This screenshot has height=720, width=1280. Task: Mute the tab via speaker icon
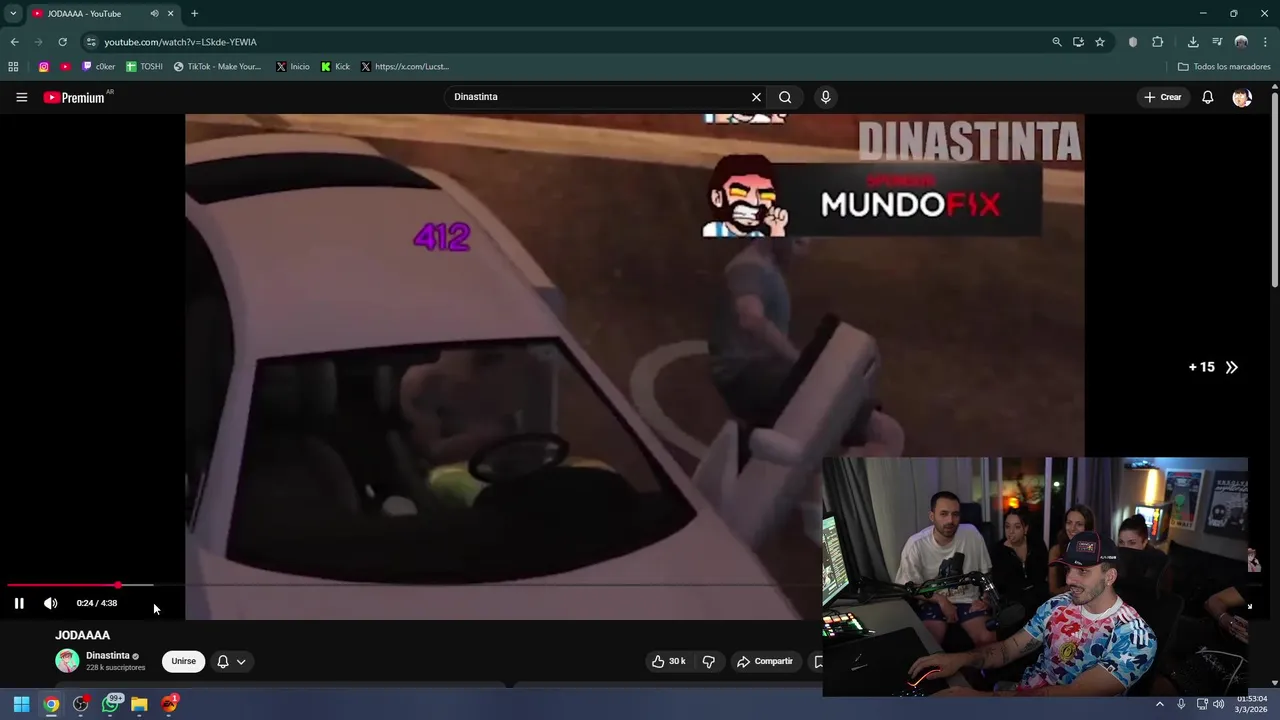[154, 13]
